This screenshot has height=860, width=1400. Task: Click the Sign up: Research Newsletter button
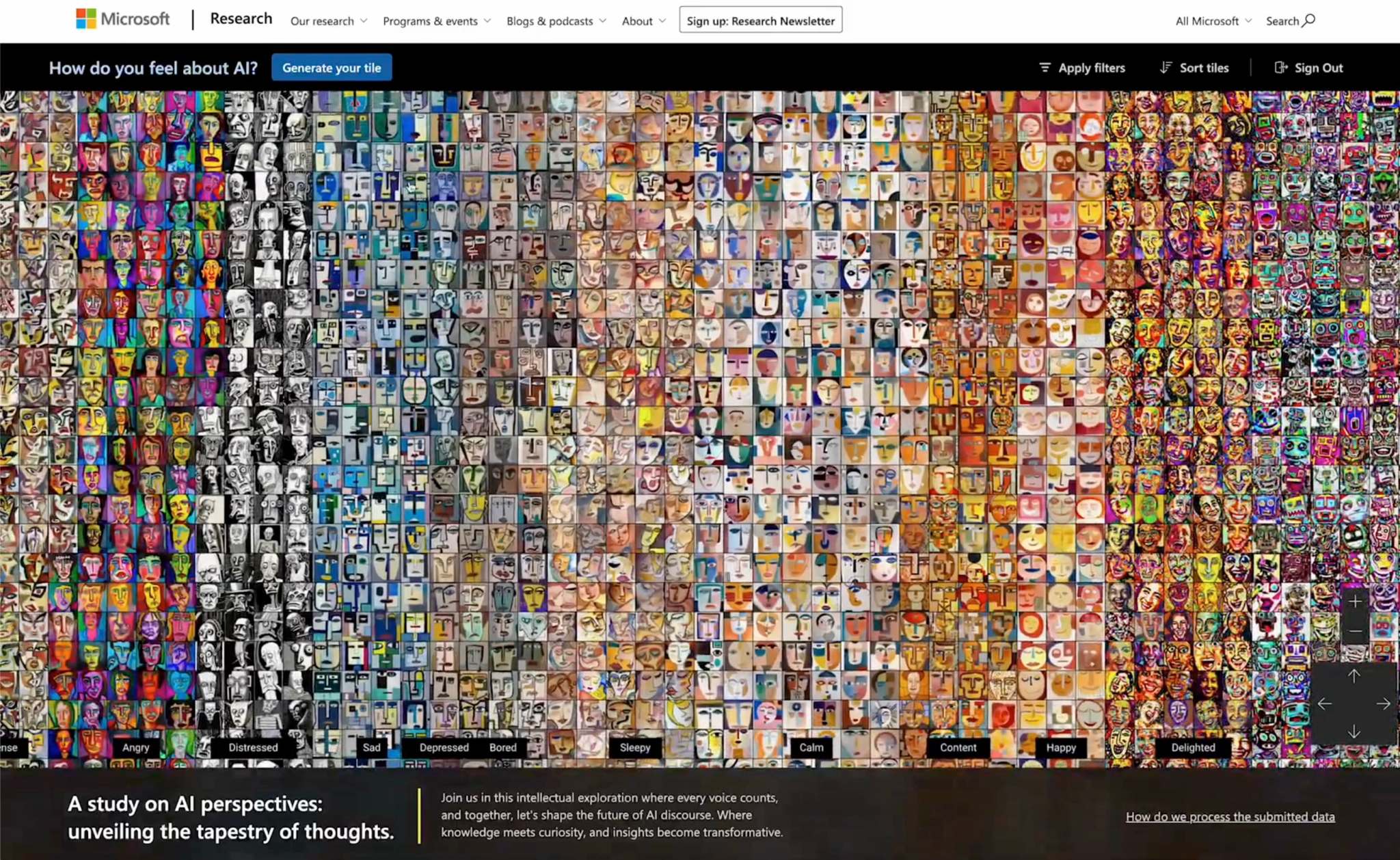tap(760, 20)
